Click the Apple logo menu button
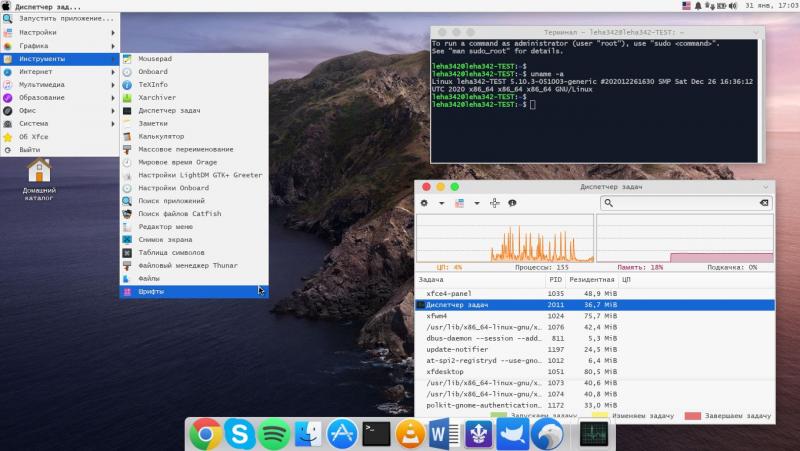Screen dimensions: 800x451 [x=7, y=6]
